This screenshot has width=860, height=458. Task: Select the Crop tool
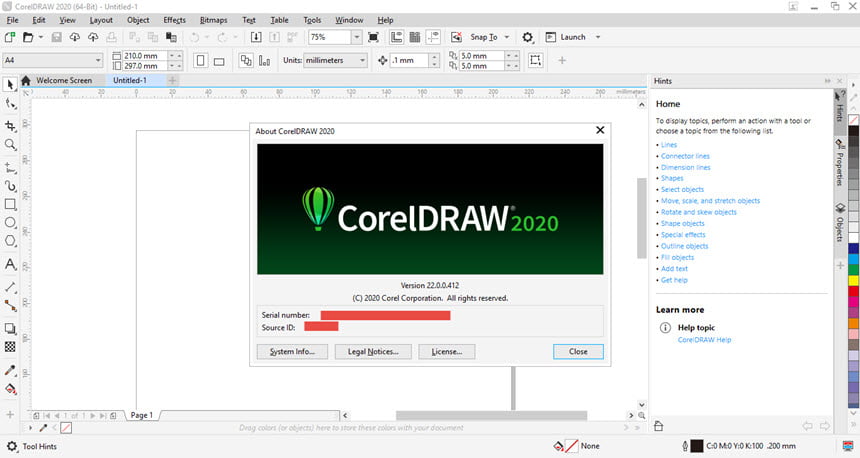[10, 126]
